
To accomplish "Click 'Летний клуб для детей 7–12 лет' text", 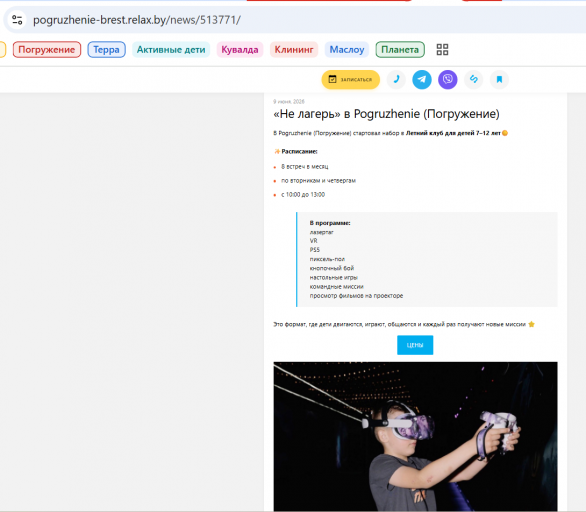I will tap(453, 133).
